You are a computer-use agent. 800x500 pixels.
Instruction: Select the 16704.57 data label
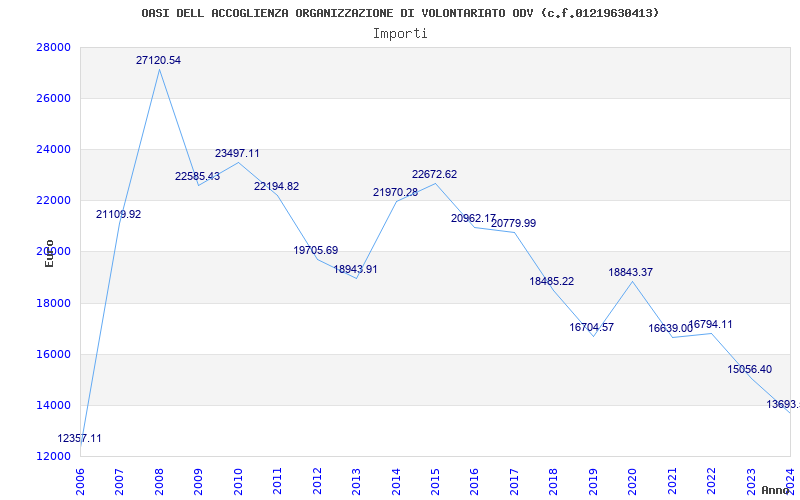592,328
